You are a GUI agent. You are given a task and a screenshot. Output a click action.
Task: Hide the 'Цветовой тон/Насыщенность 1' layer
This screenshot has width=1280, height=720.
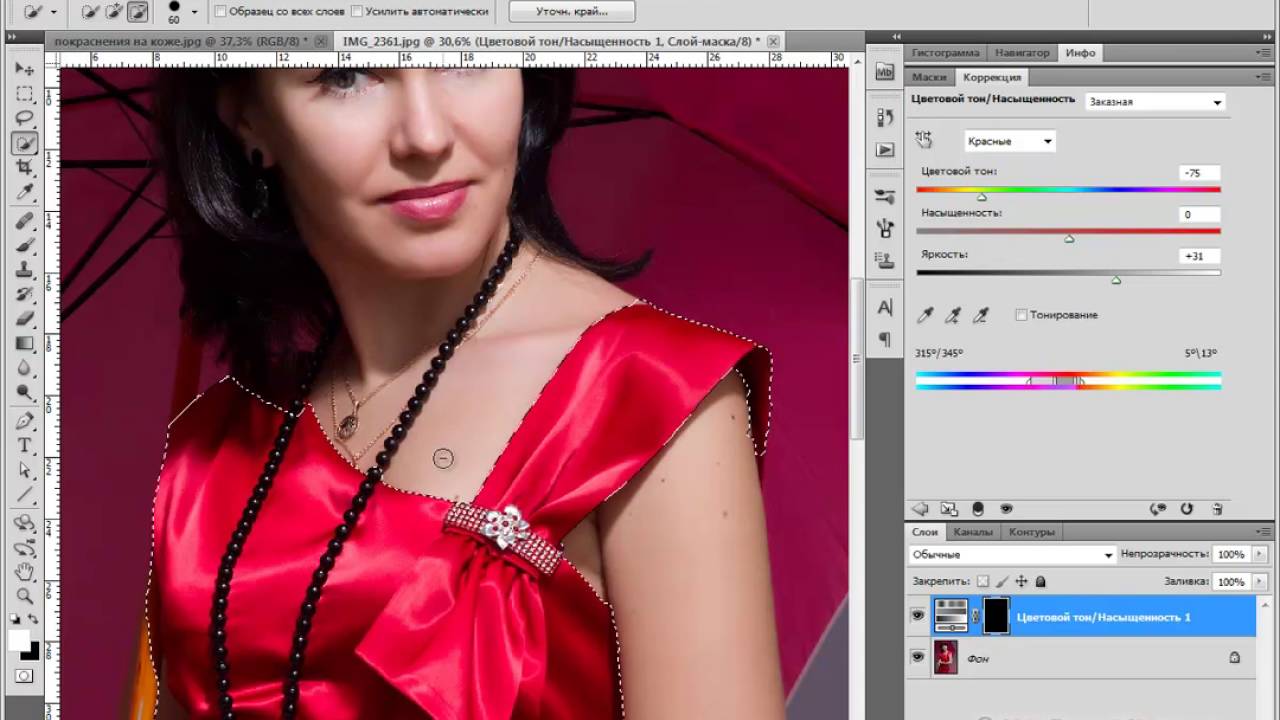click(x=917, y=616)
